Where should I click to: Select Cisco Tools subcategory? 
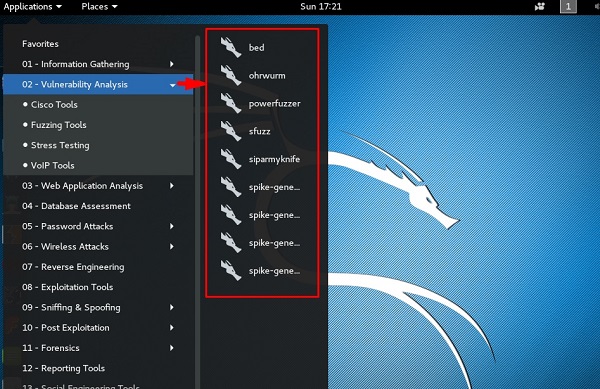(x=99, y=105)
